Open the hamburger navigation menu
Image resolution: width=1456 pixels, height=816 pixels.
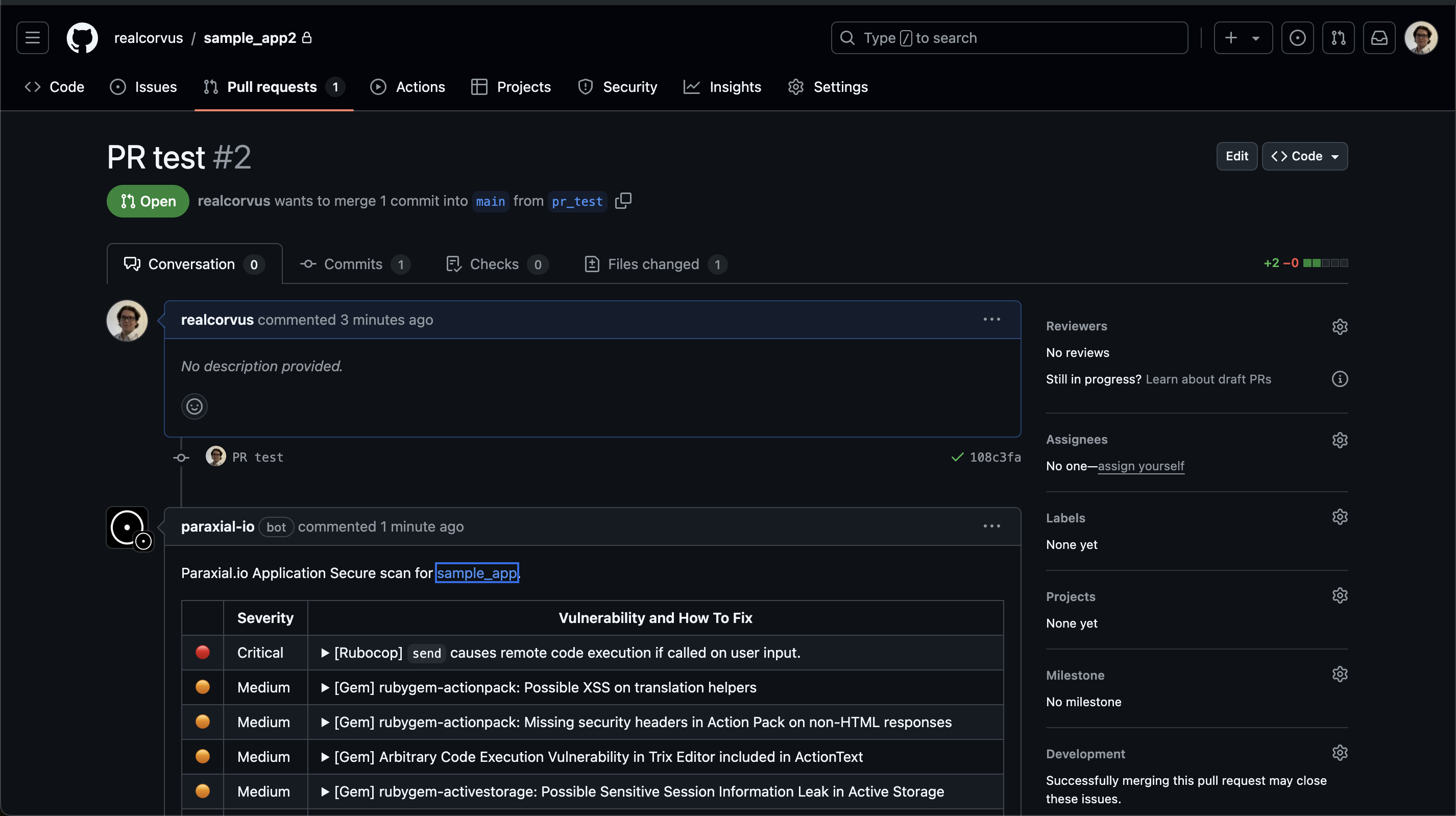pos(32,38)
